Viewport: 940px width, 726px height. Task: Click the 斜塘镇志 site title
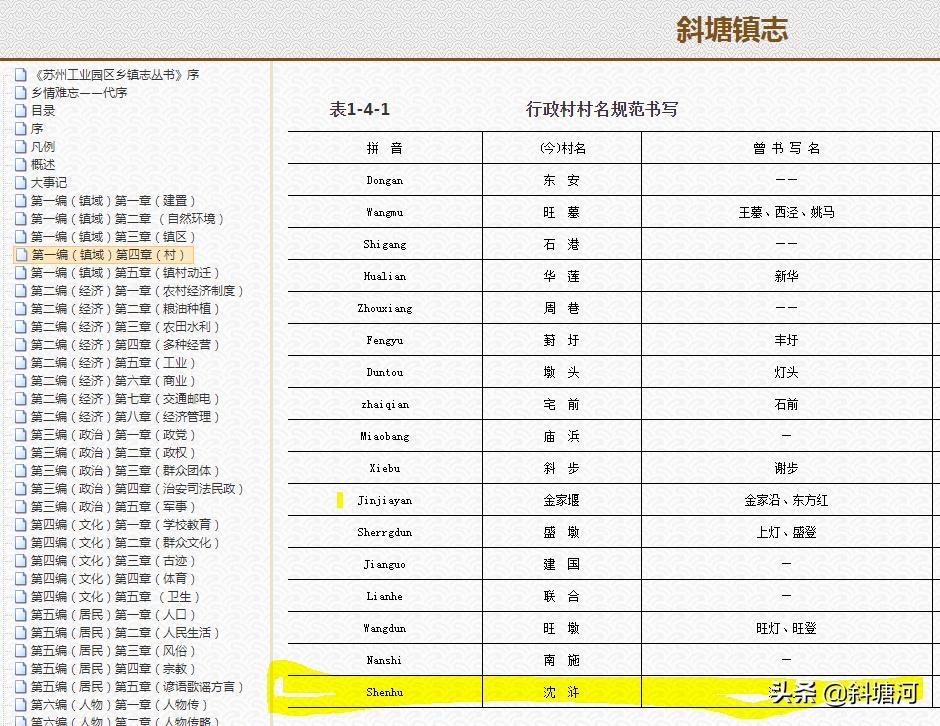(732, 29)
